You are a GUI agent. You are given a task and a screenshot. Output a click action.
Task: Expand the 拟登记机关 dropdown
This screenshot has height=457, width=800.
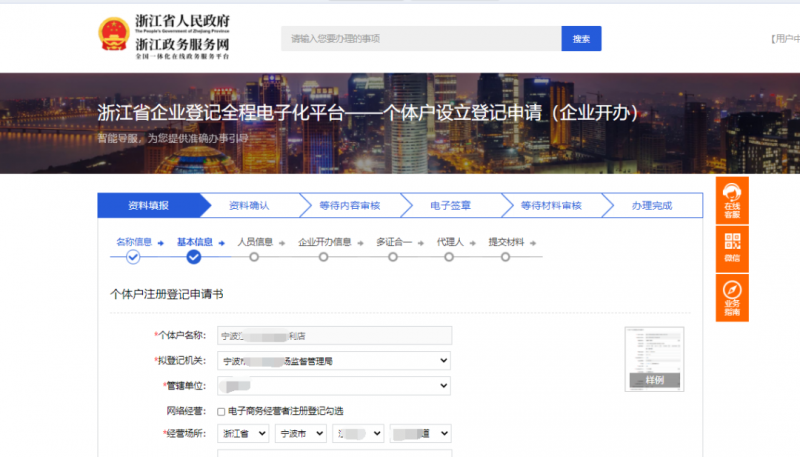[333, 360]
